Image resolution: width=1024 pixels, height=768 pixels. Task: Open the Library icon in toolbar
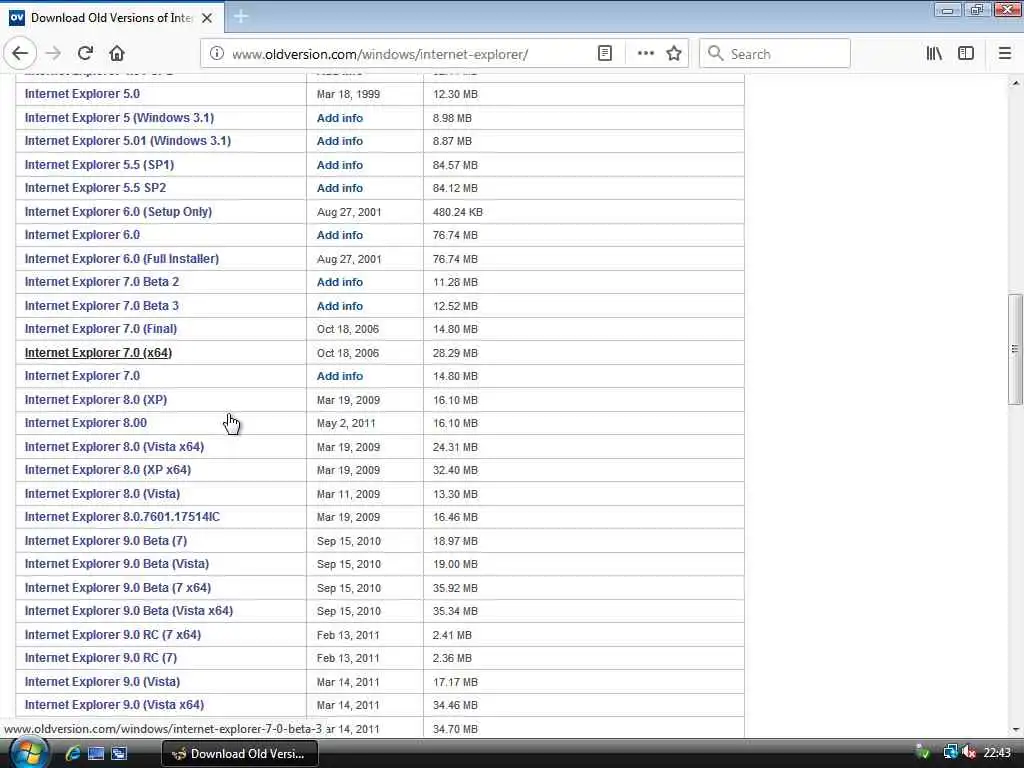[x=934, y=54]
